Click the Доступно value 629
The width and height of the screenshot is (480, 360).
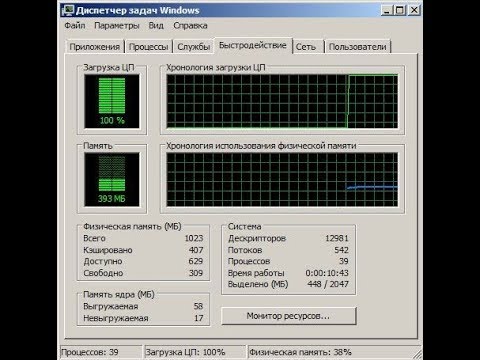tap(196, 261)
